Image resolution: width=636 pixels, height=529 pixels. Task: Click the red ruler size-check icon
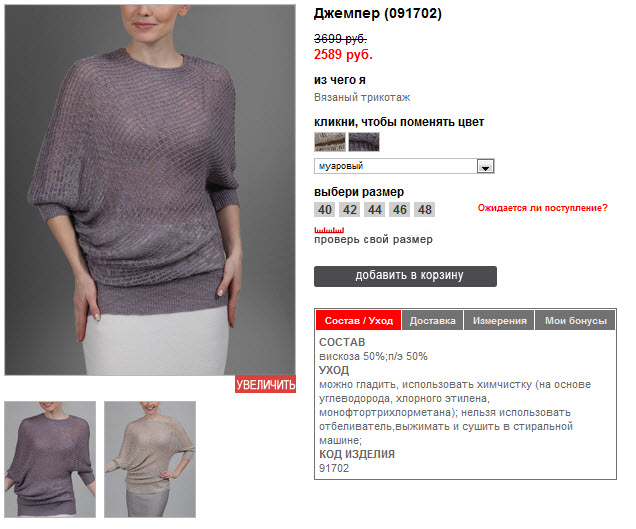click(x=329, y=230)
